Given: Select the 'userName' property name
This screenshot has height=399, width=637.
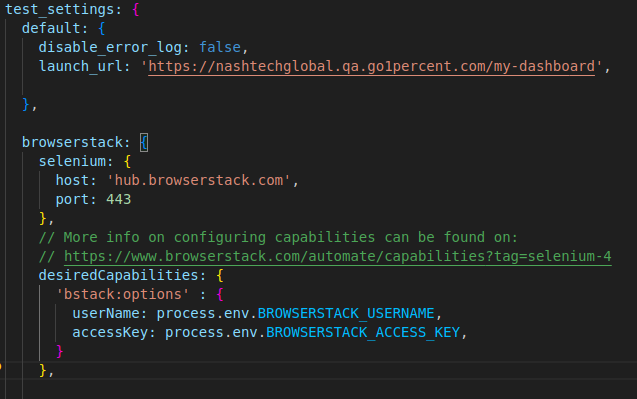Looking at the screenshot, I should 106,313.
